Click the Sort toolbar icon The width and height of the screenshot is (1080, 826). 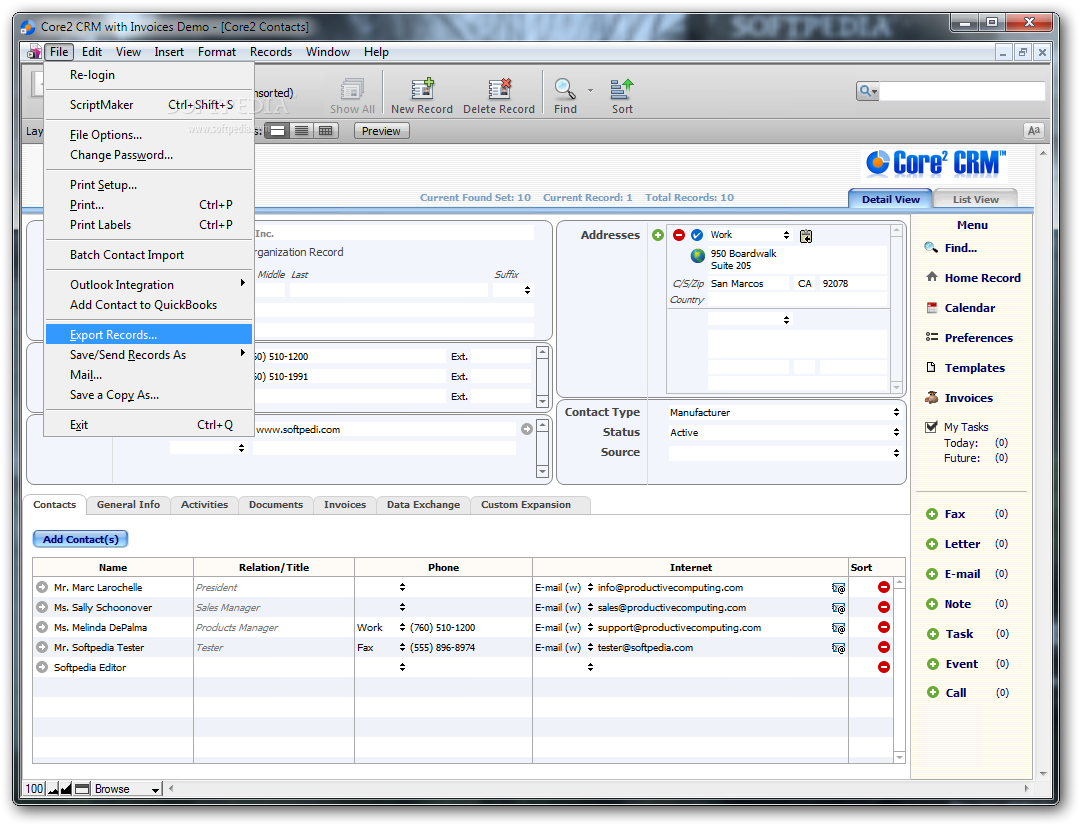point(622,89)
